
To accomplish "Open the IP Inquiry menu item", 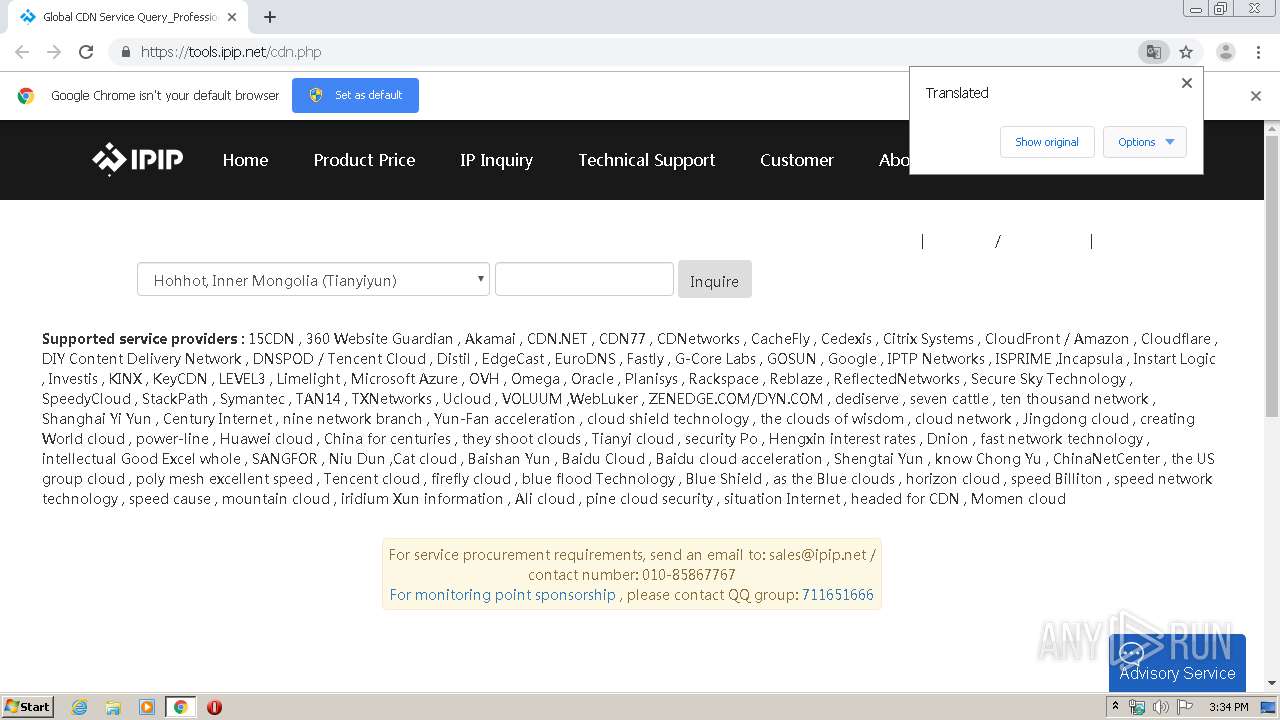I will 496,160.
